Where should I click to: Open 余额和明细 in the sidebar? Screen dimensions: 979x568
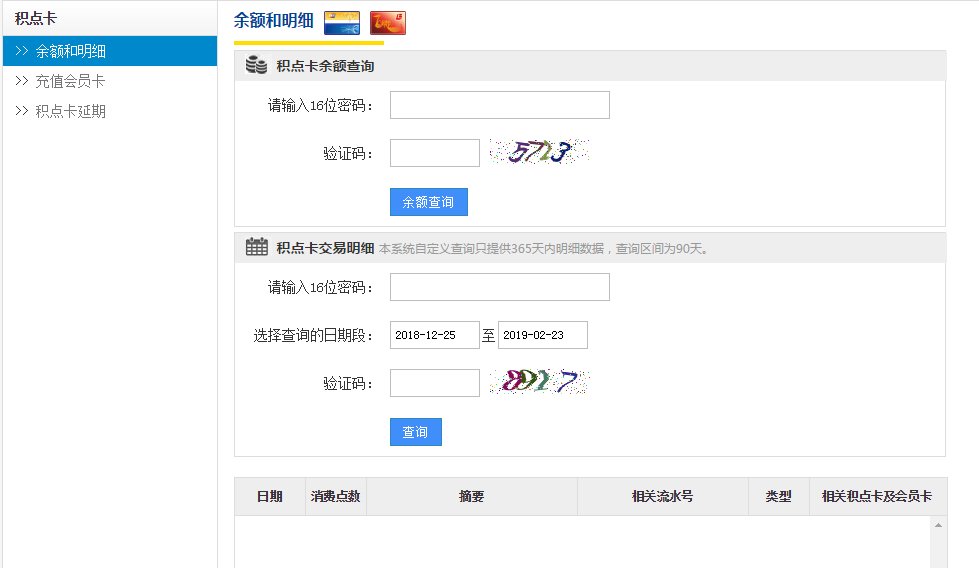[x=110, y=51]
